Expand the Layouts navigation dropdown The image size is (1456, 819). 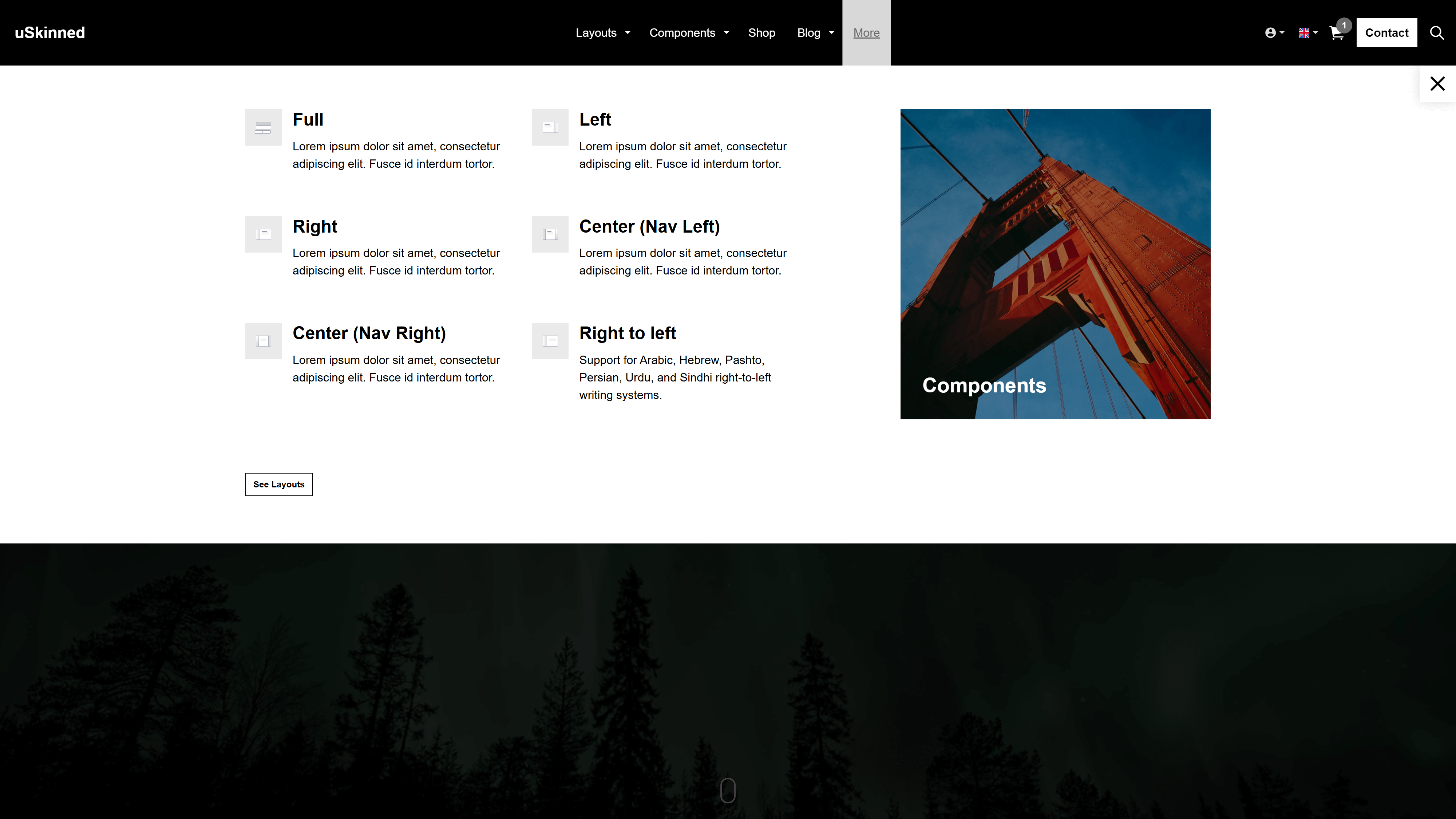[602, 33]
